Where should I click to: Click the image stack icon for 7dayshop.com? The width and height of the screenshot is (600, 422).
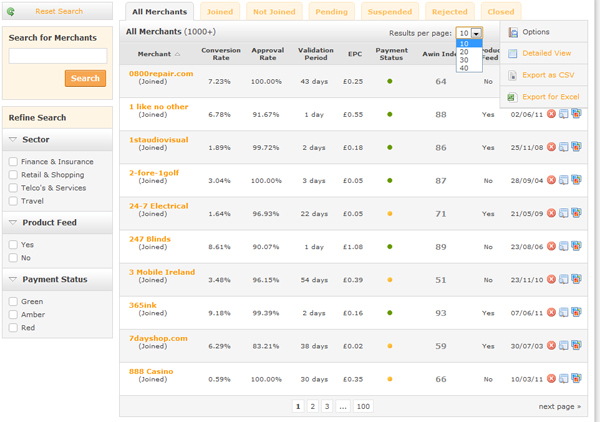point(576,345)
